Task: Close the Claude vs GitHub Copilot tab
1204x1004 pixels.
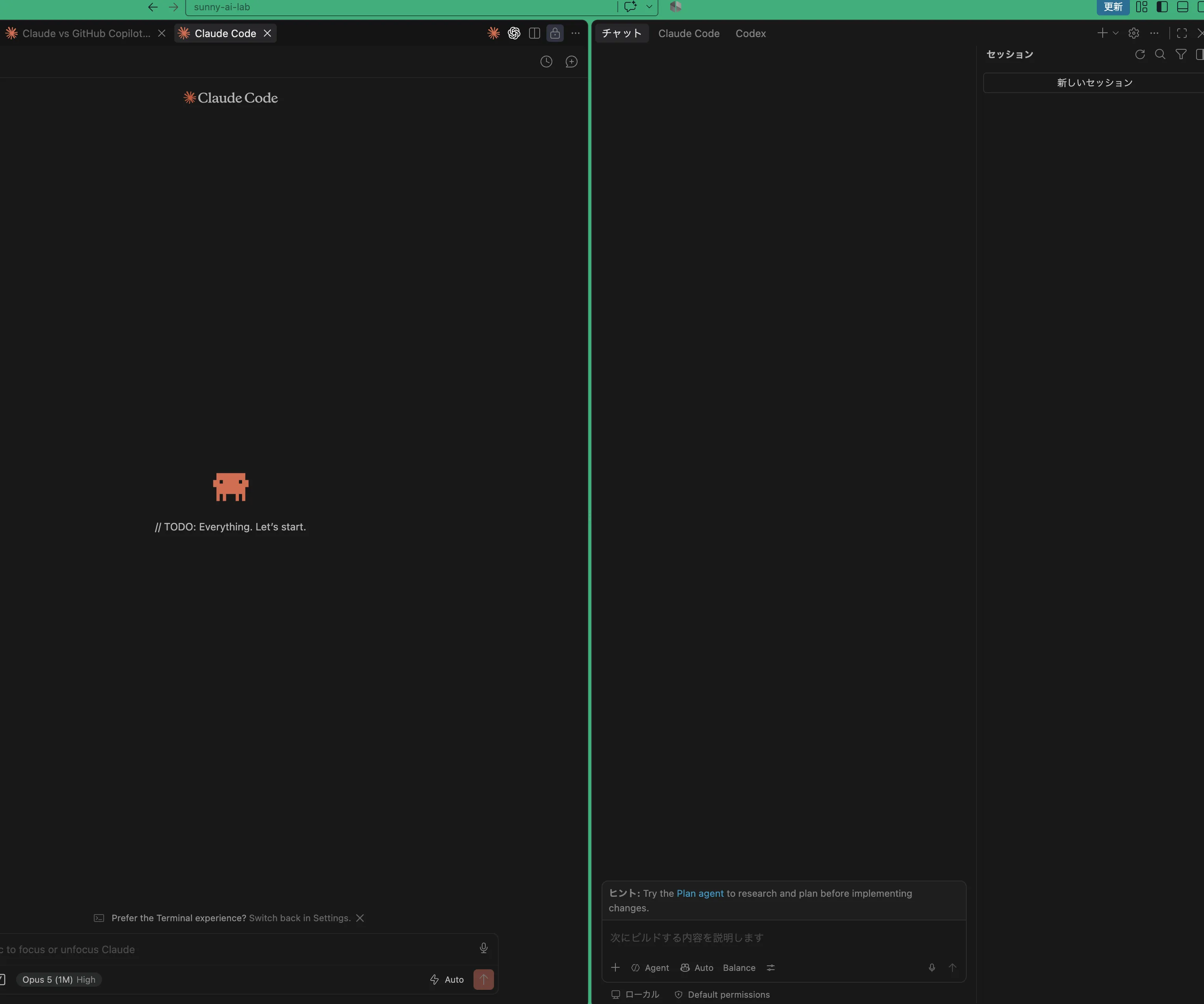Action: click(162, 33)
